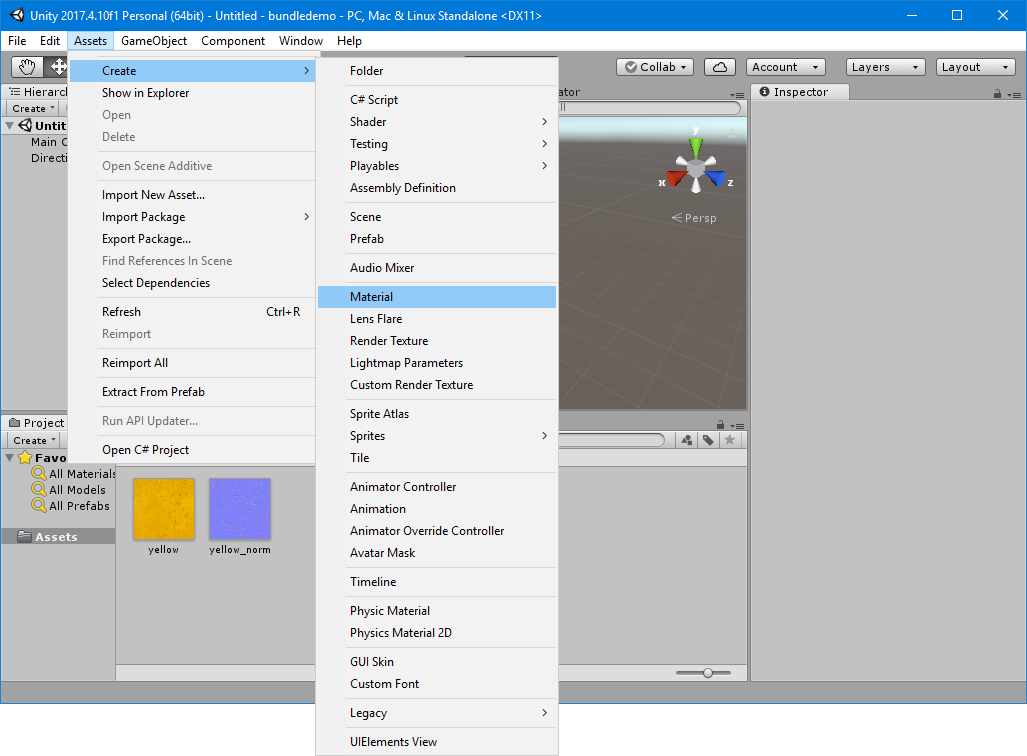Choose Folder from the Create submenu
Image resolution: width=1027 pixels, height=756 pixels.
pyautogui.click(x=437, y=71)
